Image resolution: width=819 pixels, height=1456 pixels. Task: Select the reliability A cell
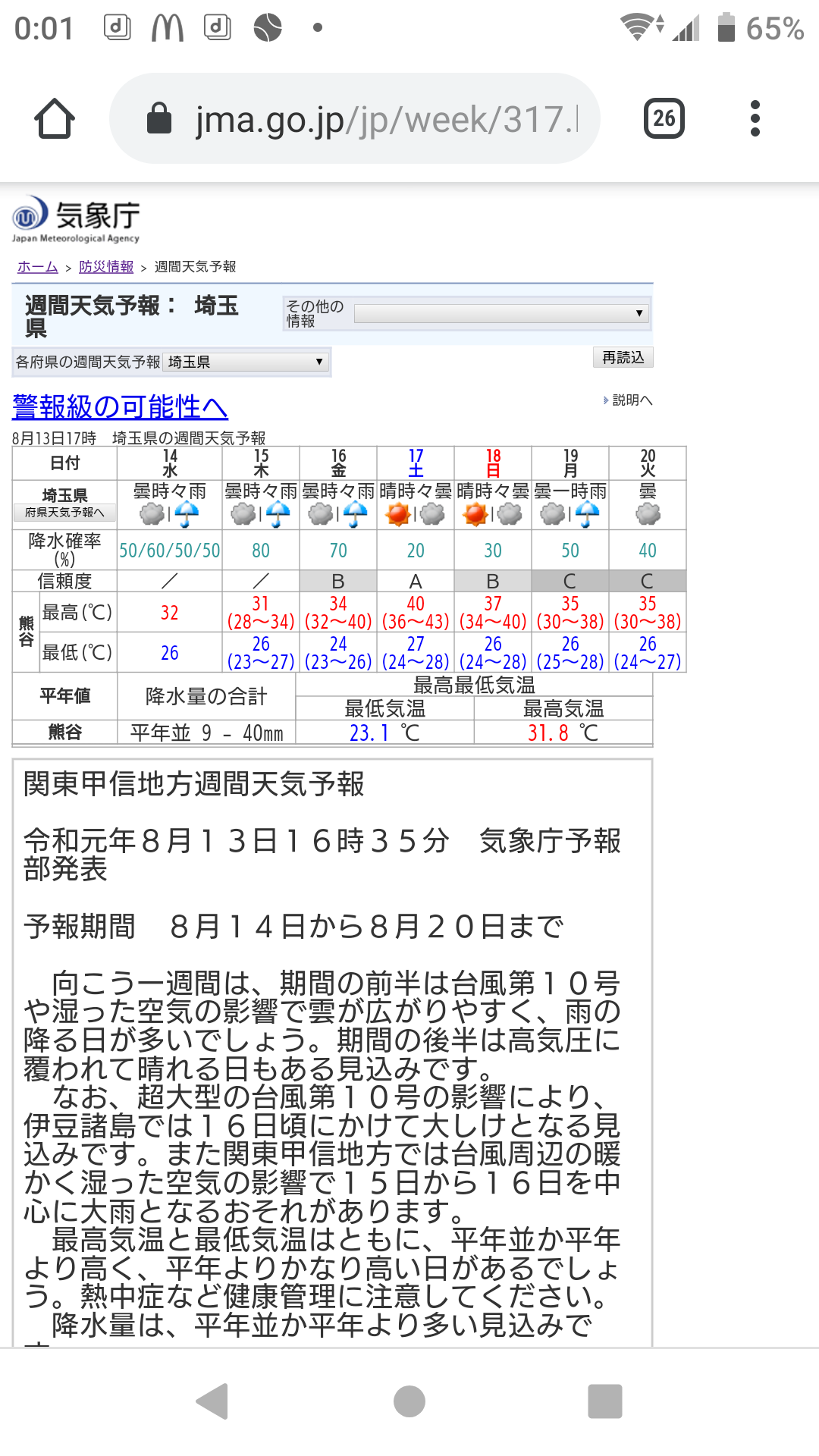tap(416, 582)
